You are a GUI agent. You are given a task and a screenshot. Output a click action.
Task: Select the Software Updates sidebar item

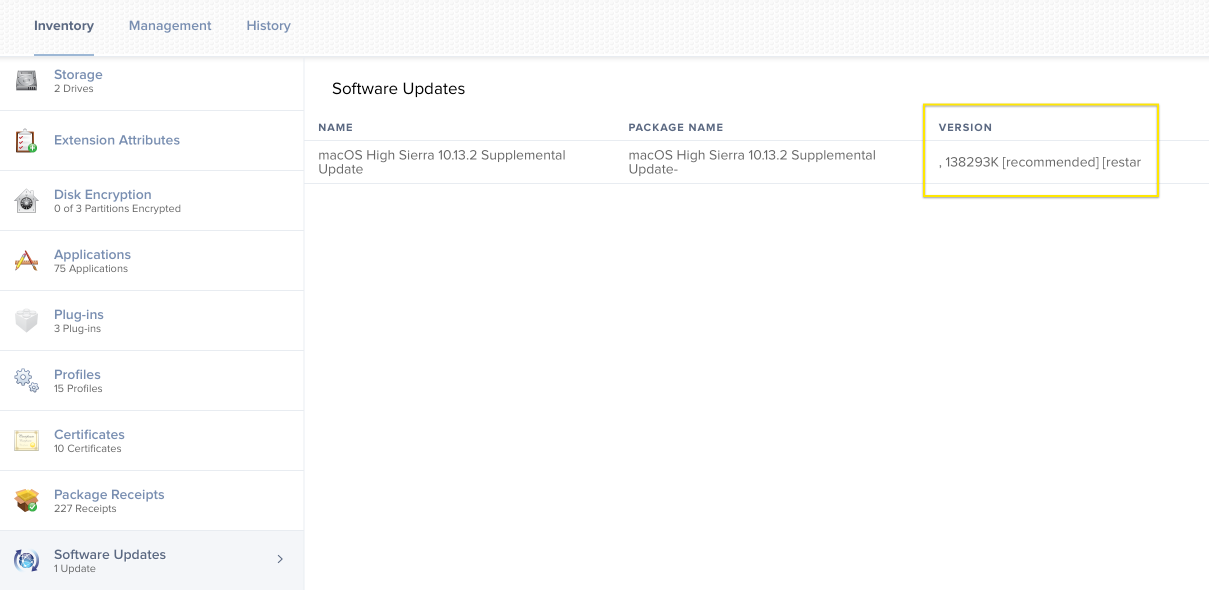point(152,561)
